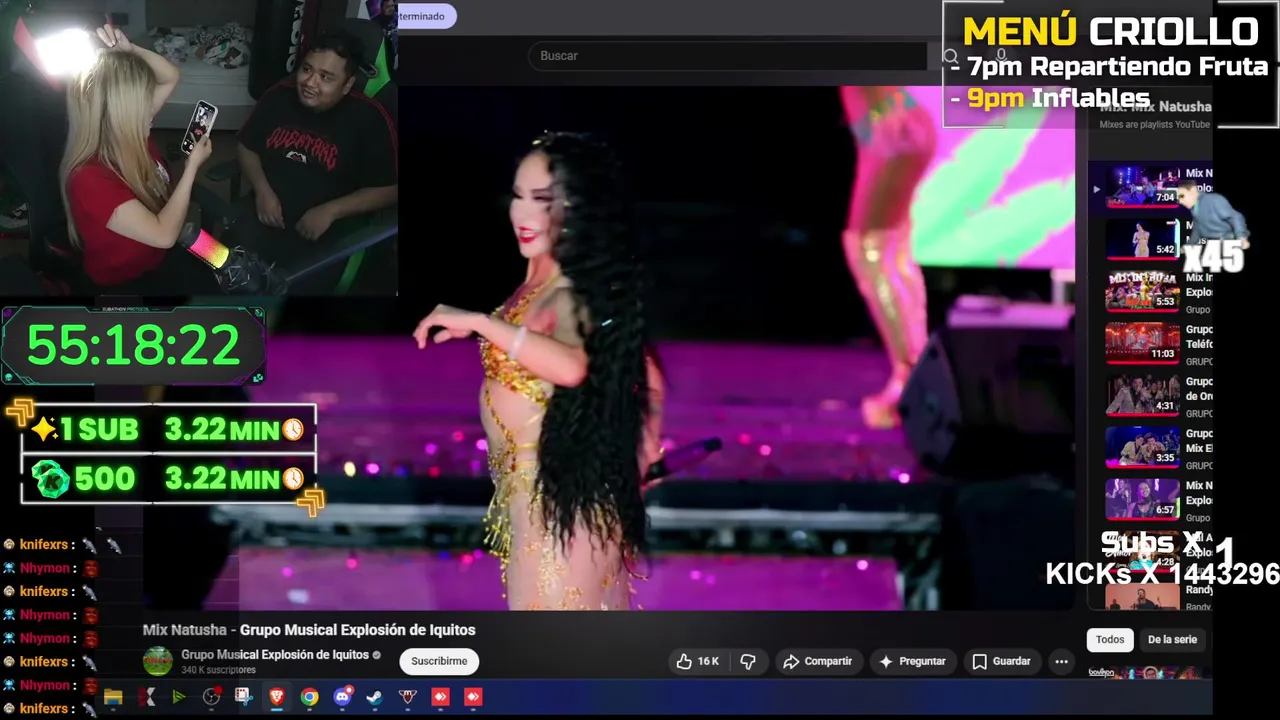Play the playlist video lasting 4:31
Screen dimensions: 1280x720
1142,395
